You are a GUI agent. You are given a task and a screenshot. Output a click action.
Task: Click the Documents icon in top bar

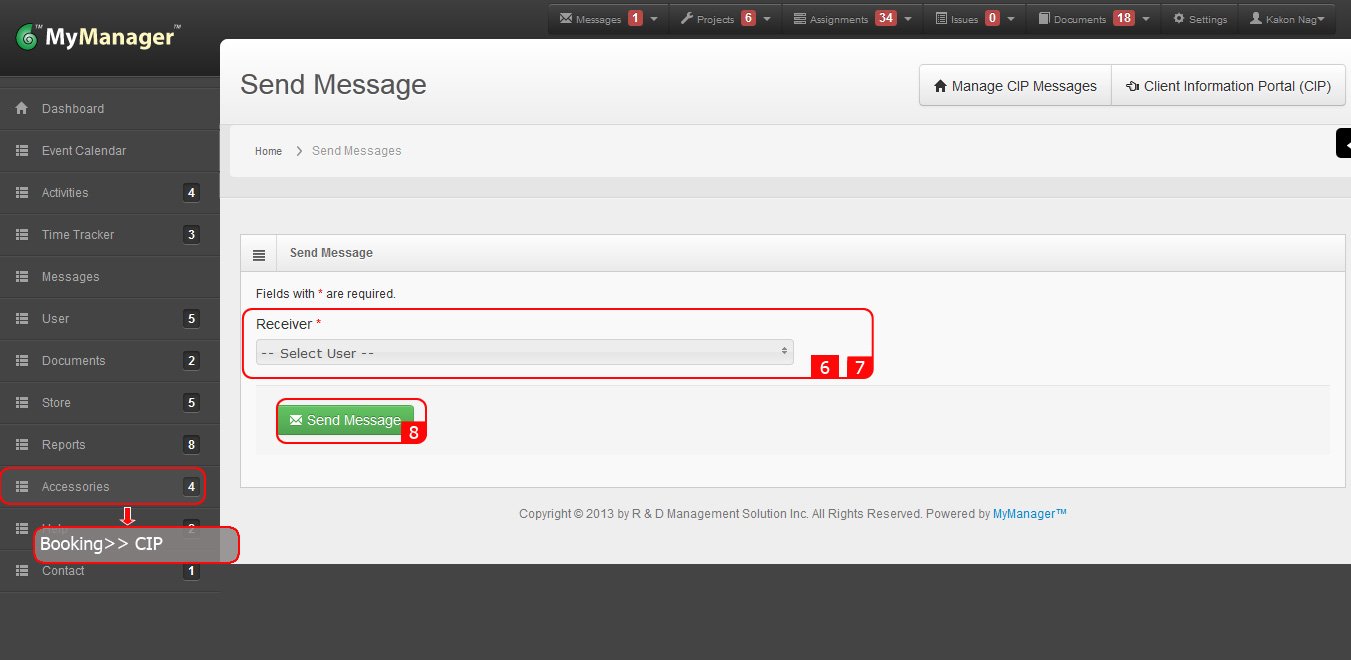[x=1044, y=19]
